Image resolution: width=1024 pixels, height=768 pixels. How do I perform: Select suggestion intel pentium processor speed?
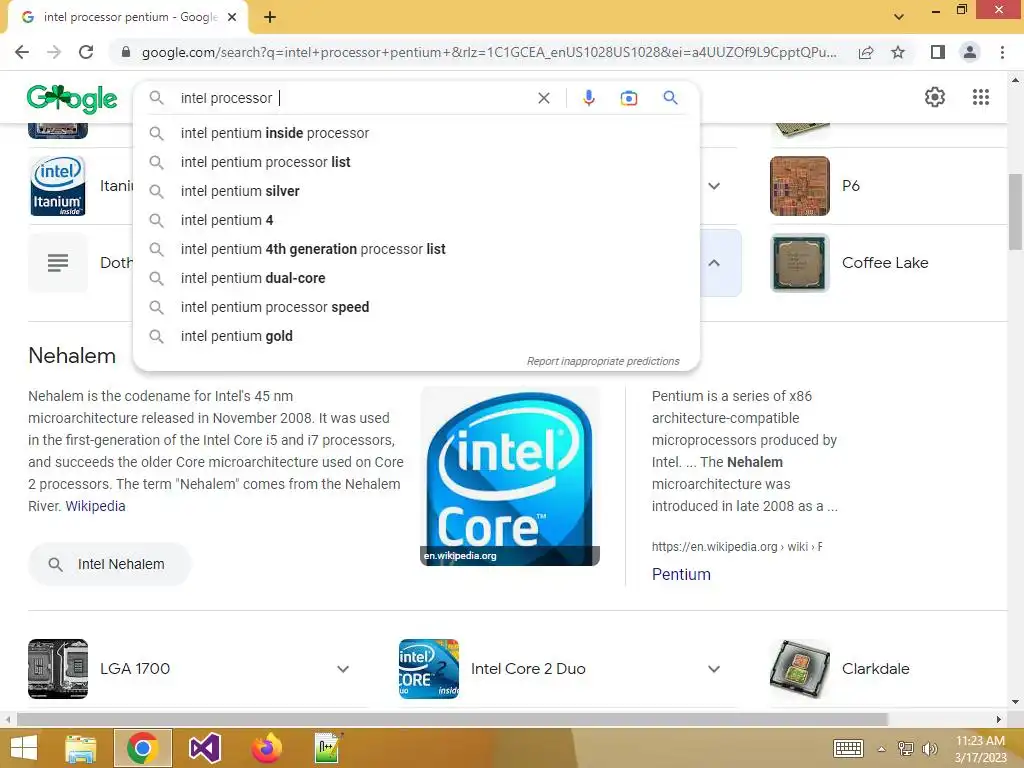[x=416, y=307]
